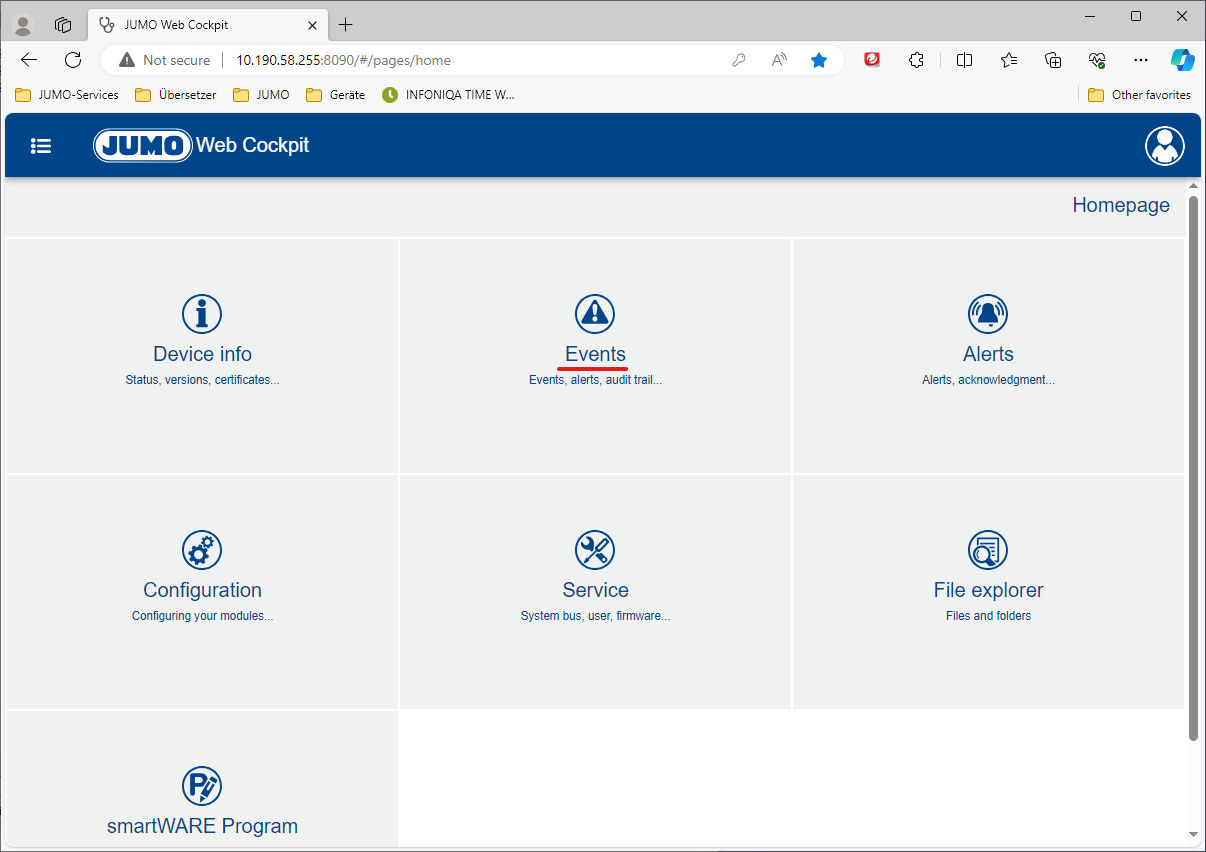Open the JUMO-Services bookmarks folder
The height and width of the screenshot is (852, 1206).
coord(67,95)
